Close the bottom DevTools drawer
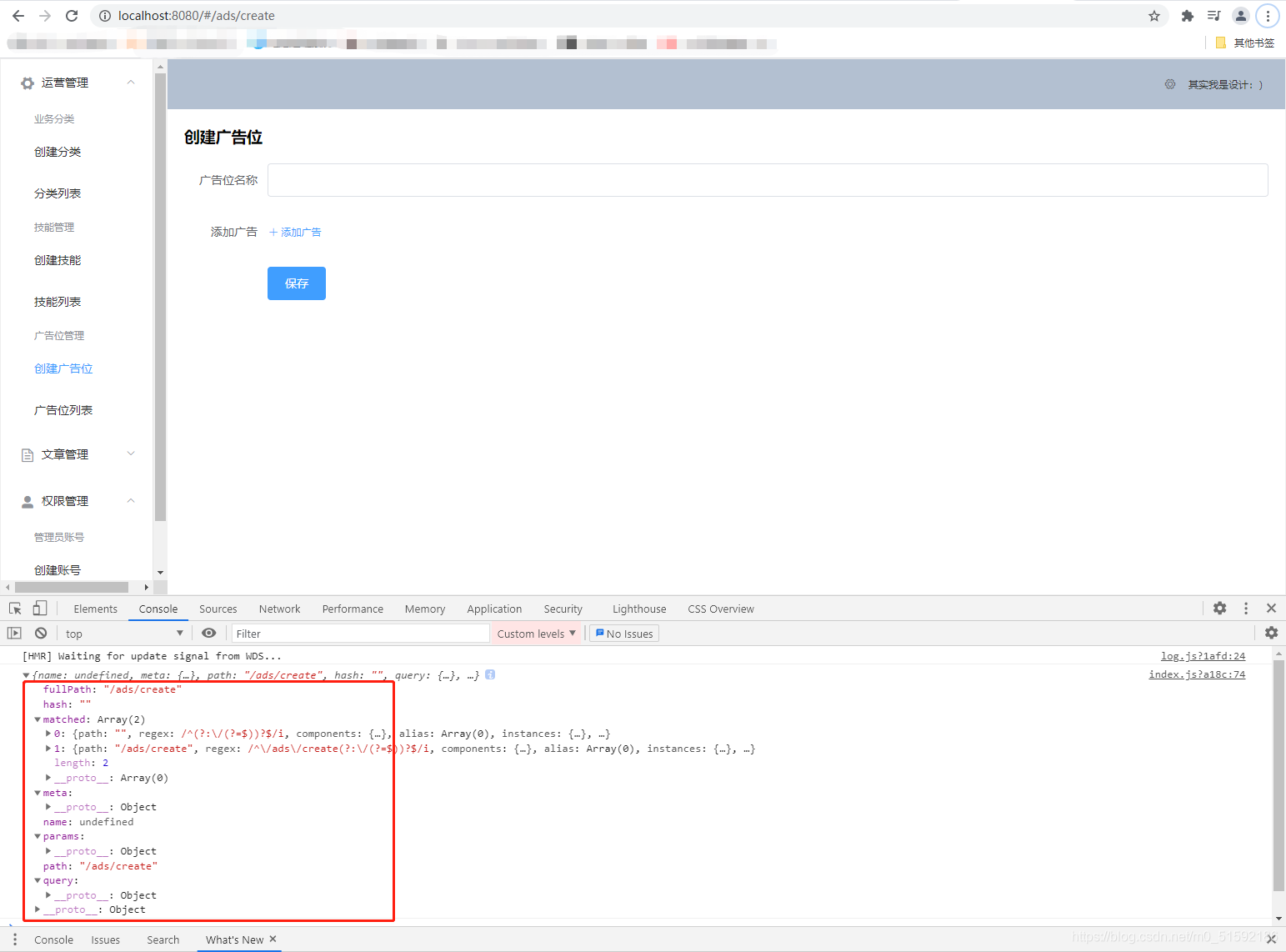Image resolution: width=1286 pixels, height=952 pixels. click(1271, 939)
